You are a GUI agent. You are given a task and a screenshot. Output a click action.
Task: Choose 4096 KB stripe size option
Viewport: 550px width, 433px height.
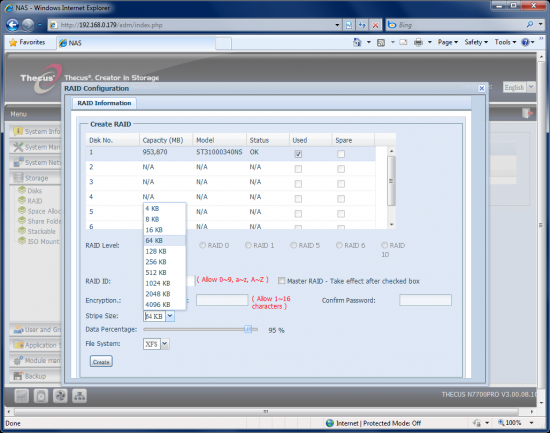point(165,305)
